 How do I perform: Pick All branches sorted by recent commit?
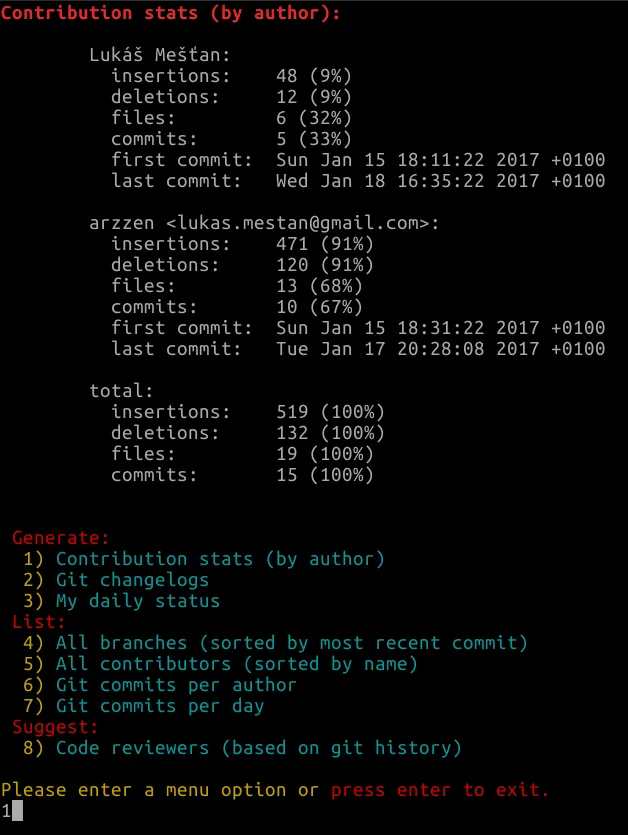pos(275,643)
